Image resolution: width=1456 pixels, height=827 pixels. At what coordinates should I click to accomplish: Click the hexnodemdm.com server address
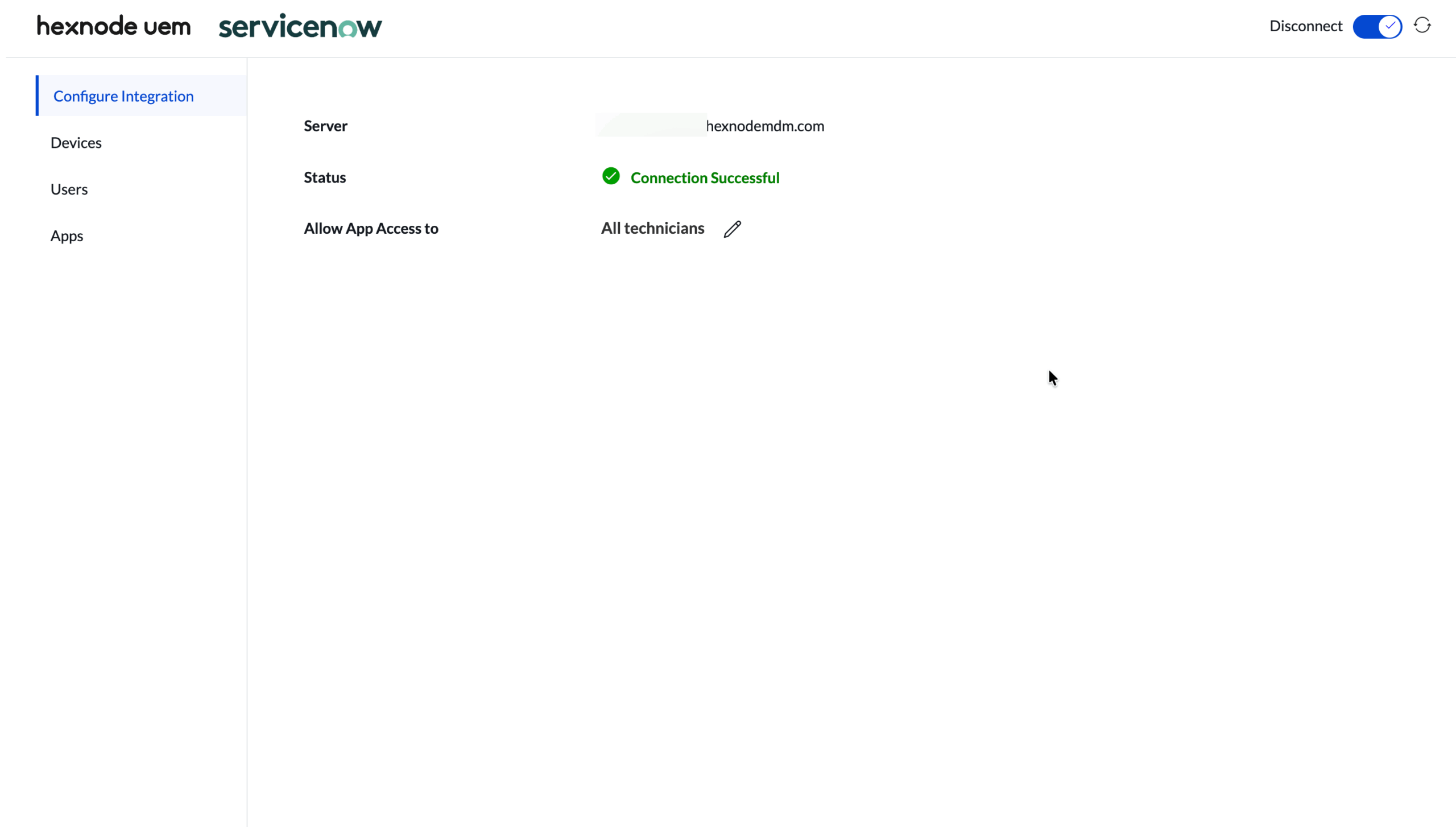coord(764,126)
